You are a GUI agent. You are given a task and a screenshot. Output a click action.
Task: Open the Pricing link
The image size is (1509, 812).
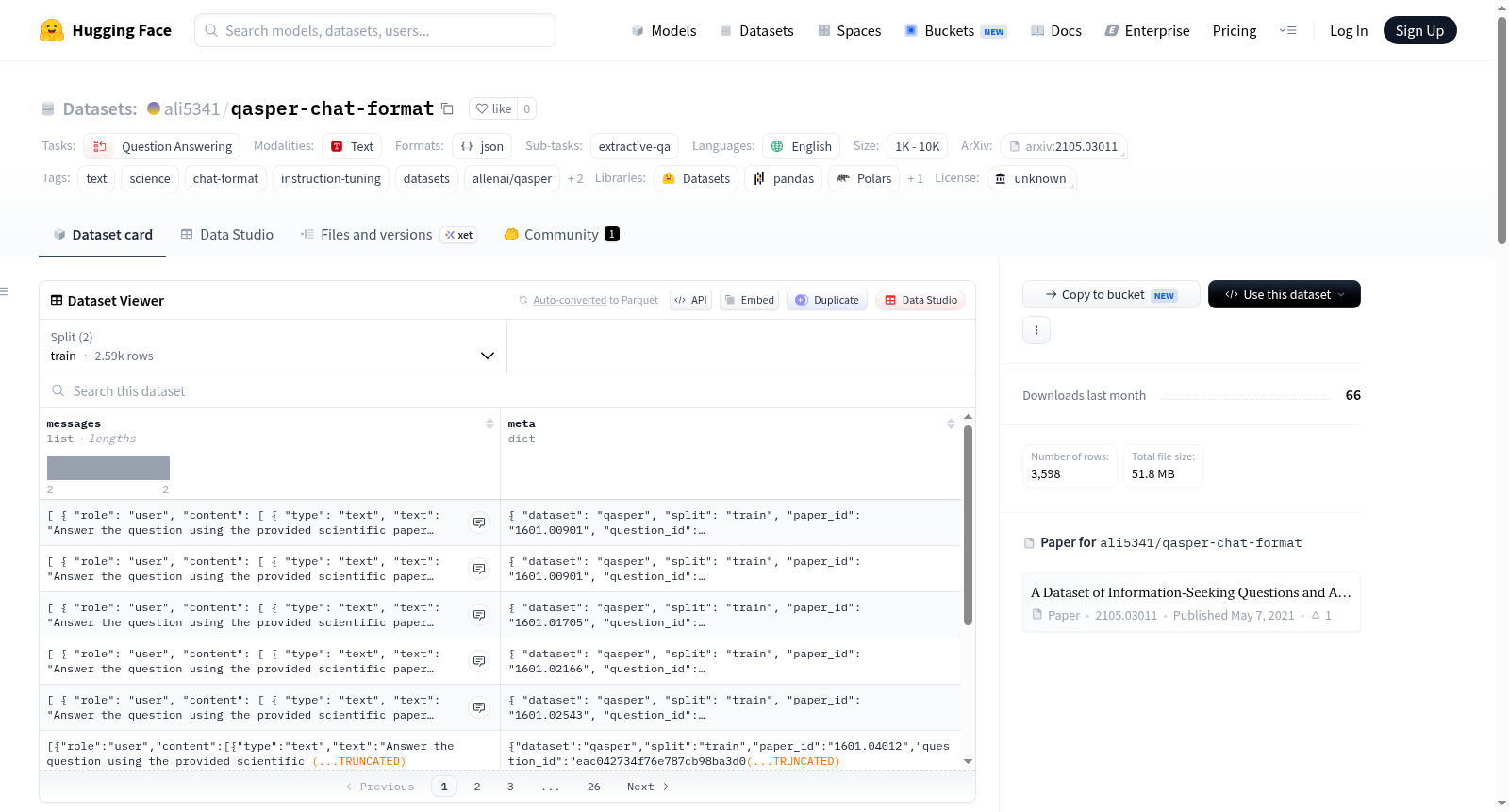click(1235, 30)
